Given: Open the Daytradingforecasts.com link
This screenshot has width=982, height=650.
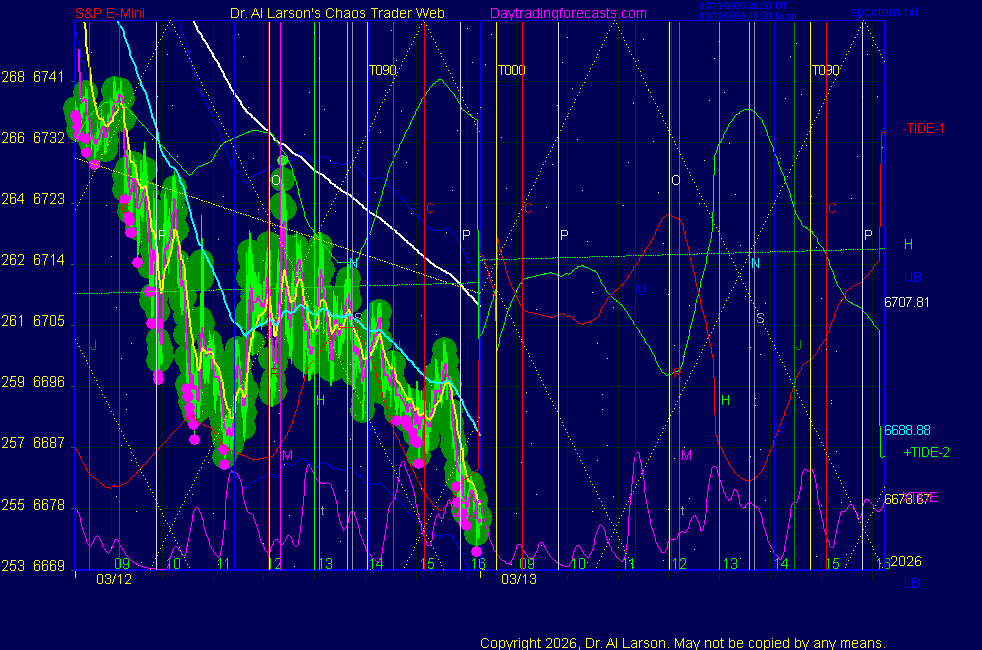Looking at the screenshot, I should pyautogui.click(x=567, y=14).
